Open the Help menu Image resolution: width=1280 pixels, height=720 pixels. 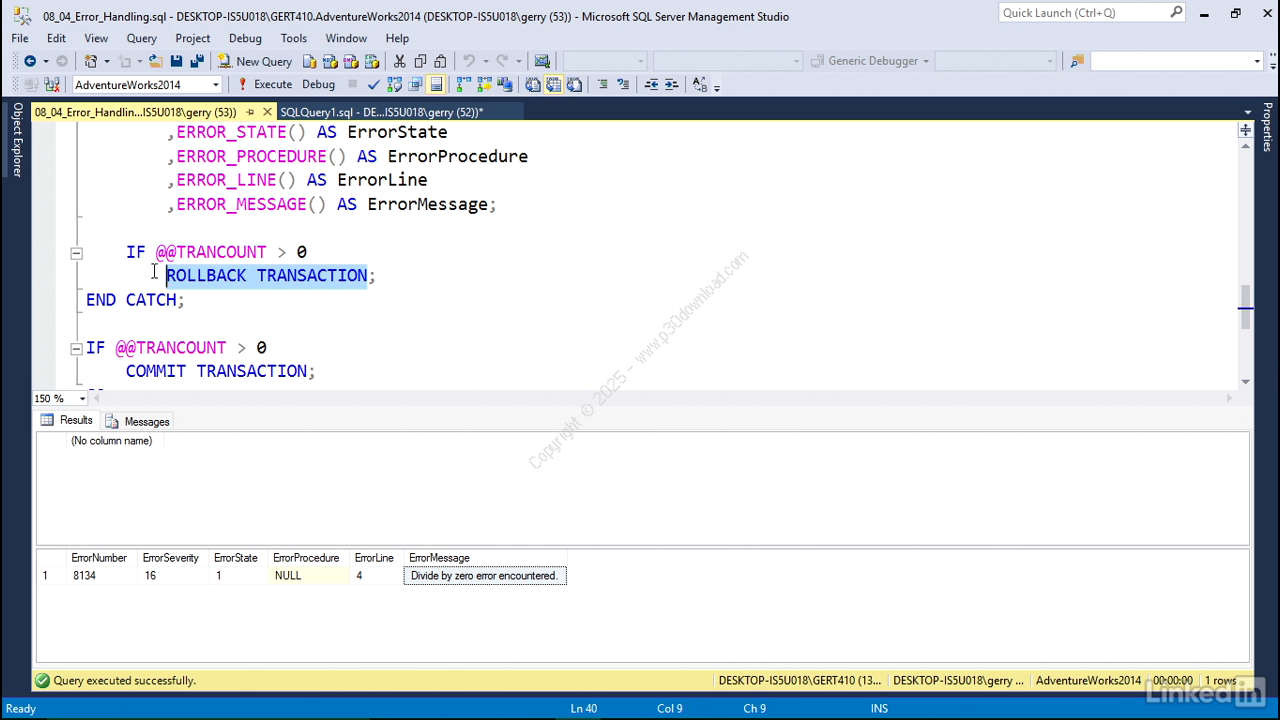(397, 38)
